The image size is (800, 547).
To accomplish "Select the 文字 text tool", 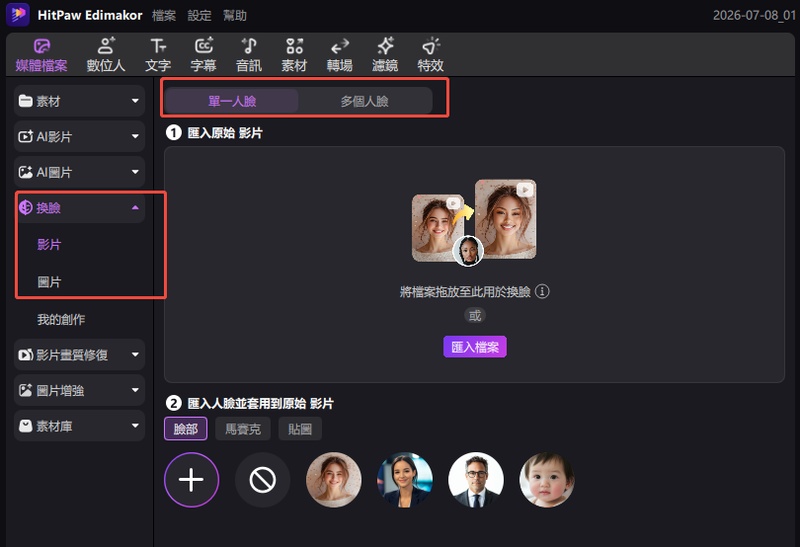I will tap(158, 54).
